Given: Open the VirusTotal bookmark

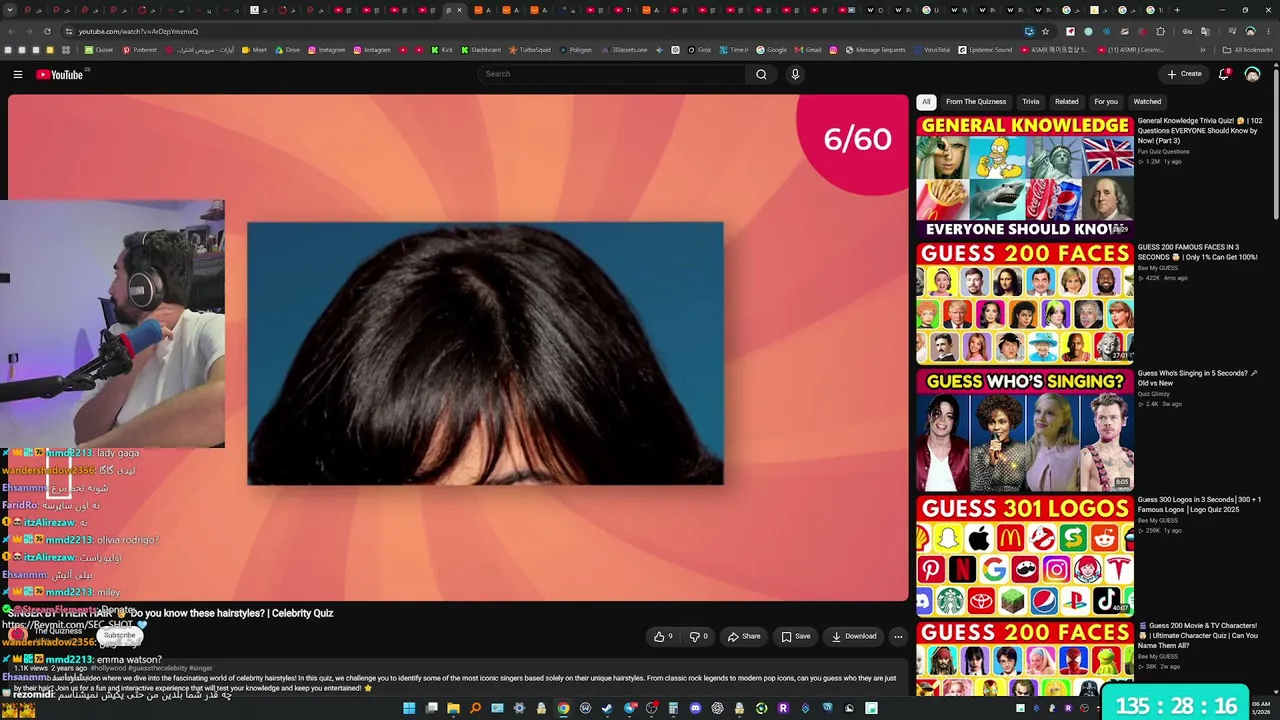Looking at the screenshot, I should (931, 50).
